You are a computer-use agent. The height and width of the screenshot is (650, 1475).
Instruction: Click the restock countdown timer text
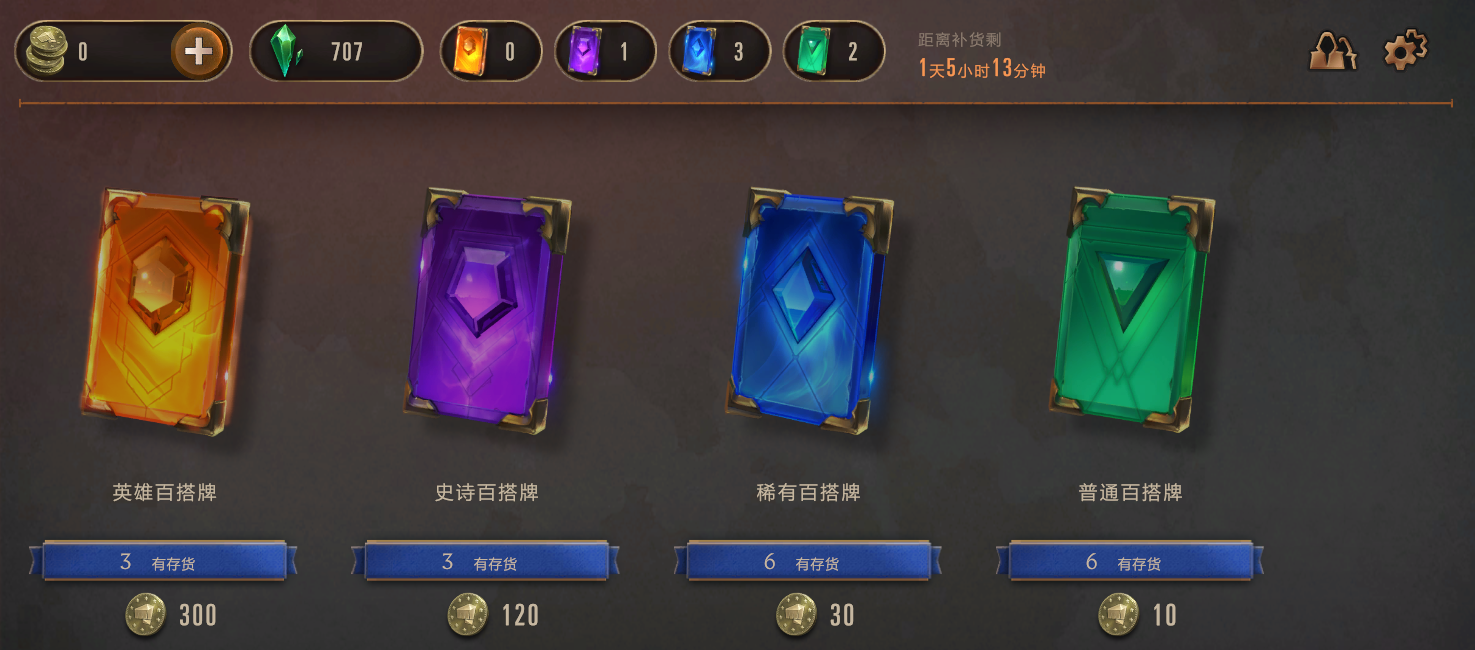click(x=982, y=69)
